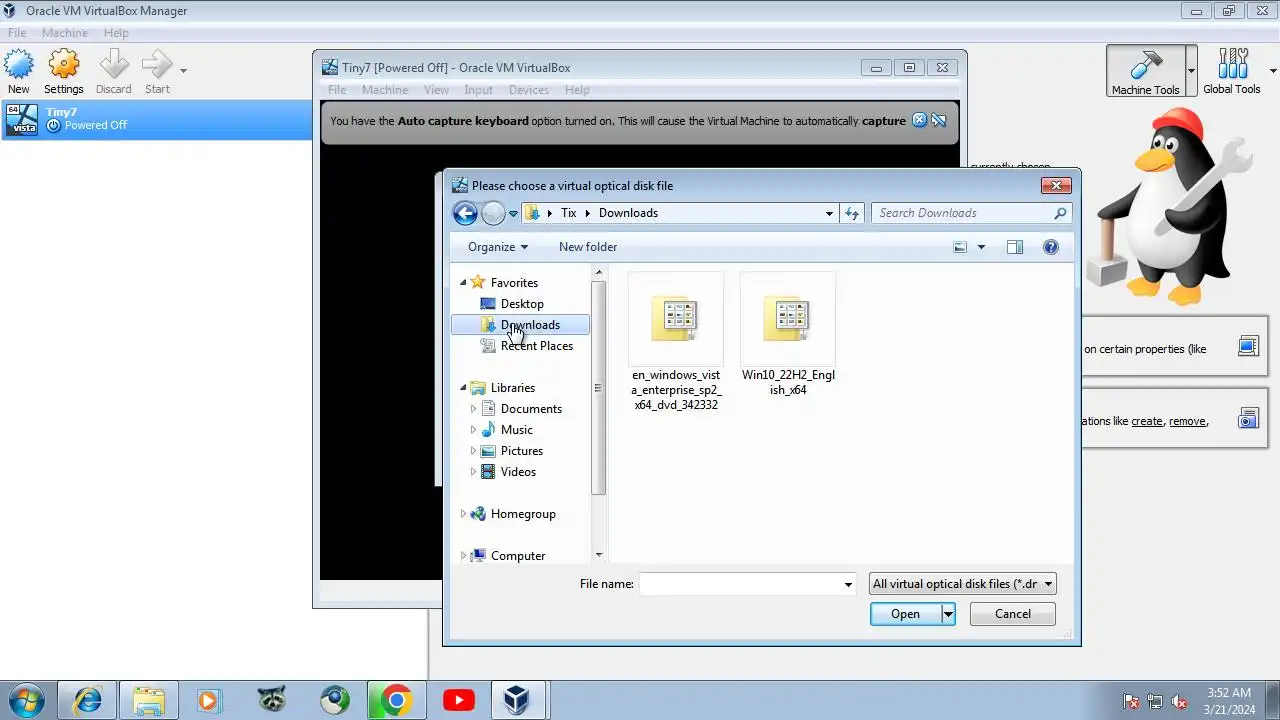Select Global Tools button

tap(1232, 72)
